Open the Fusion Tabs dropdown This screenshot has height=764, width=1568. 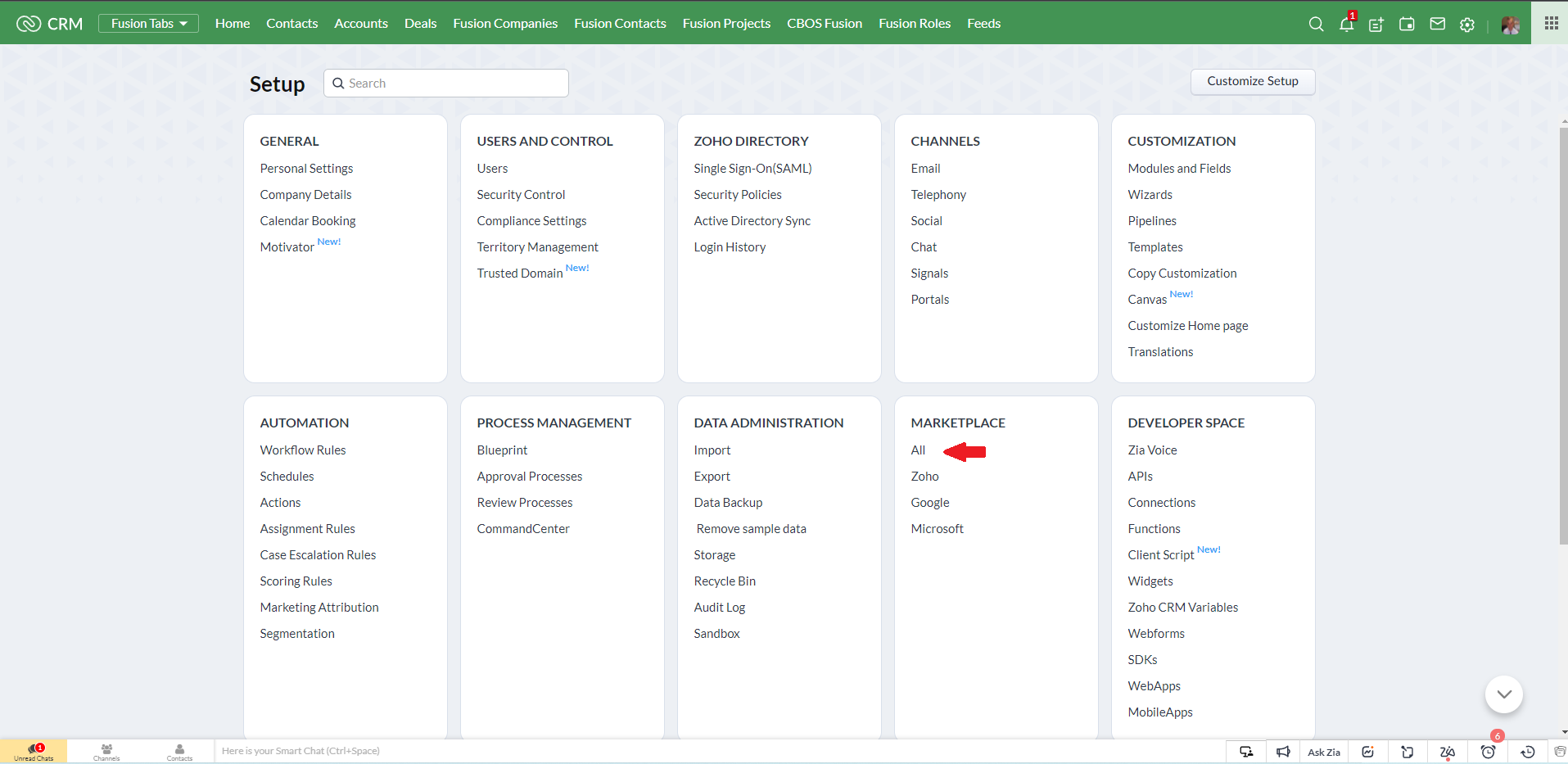(148, 24)
